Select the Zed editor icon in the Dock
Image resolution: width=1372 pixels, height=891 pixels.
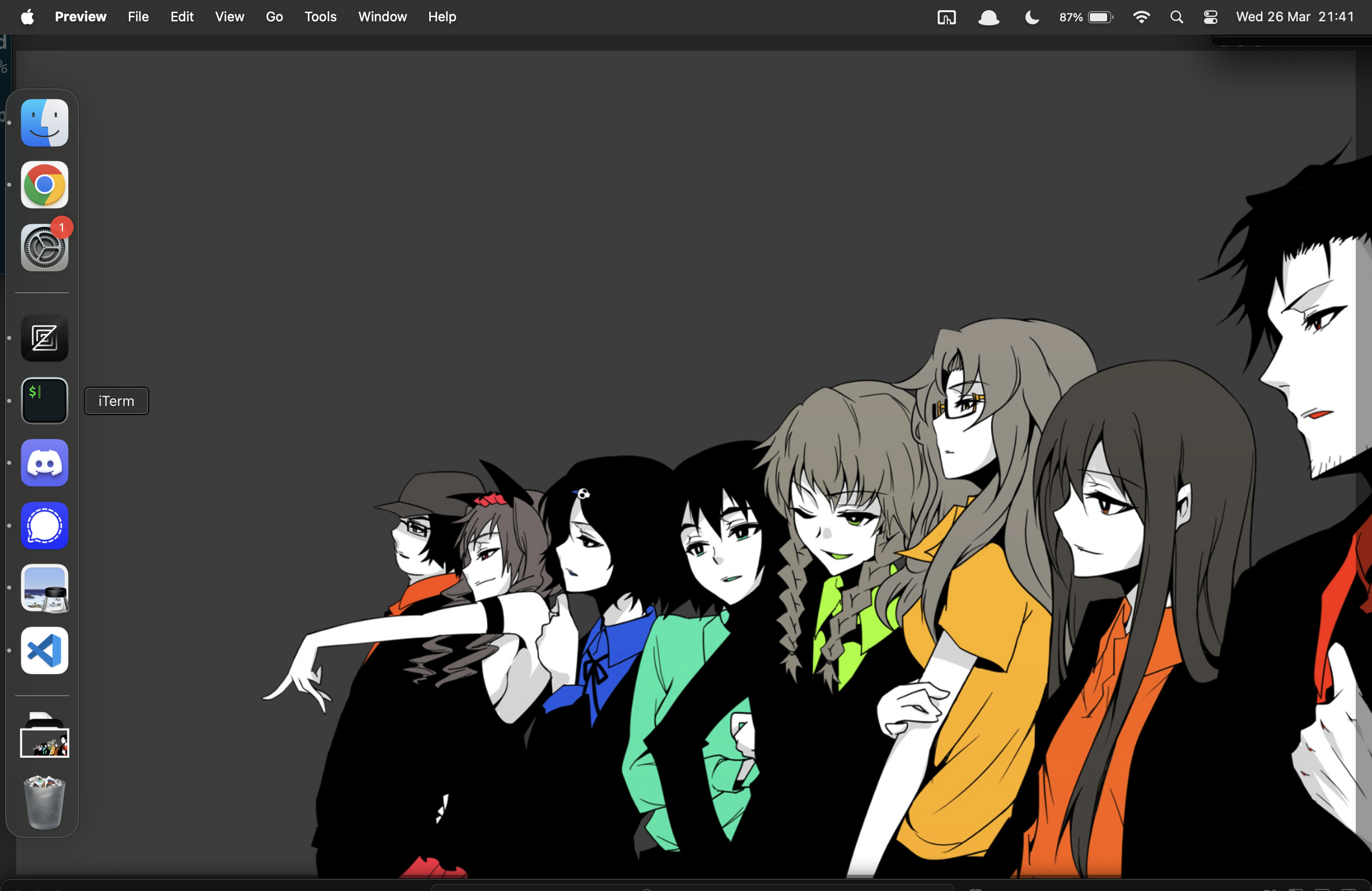pos(44,338)
